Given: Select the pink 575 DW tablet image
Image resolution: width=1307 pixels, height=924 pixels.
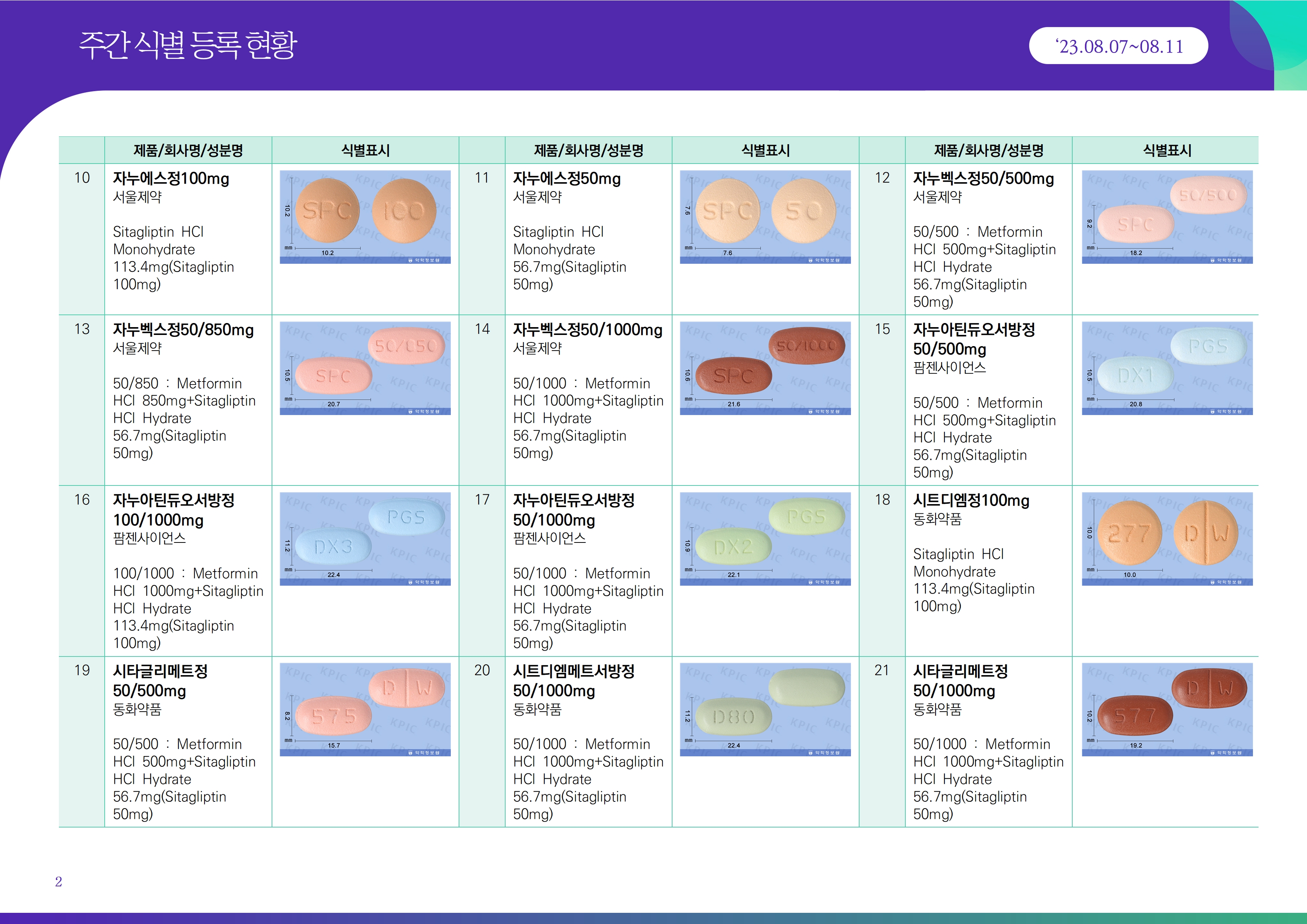Looking at the screenshot, I should point(365,709).
